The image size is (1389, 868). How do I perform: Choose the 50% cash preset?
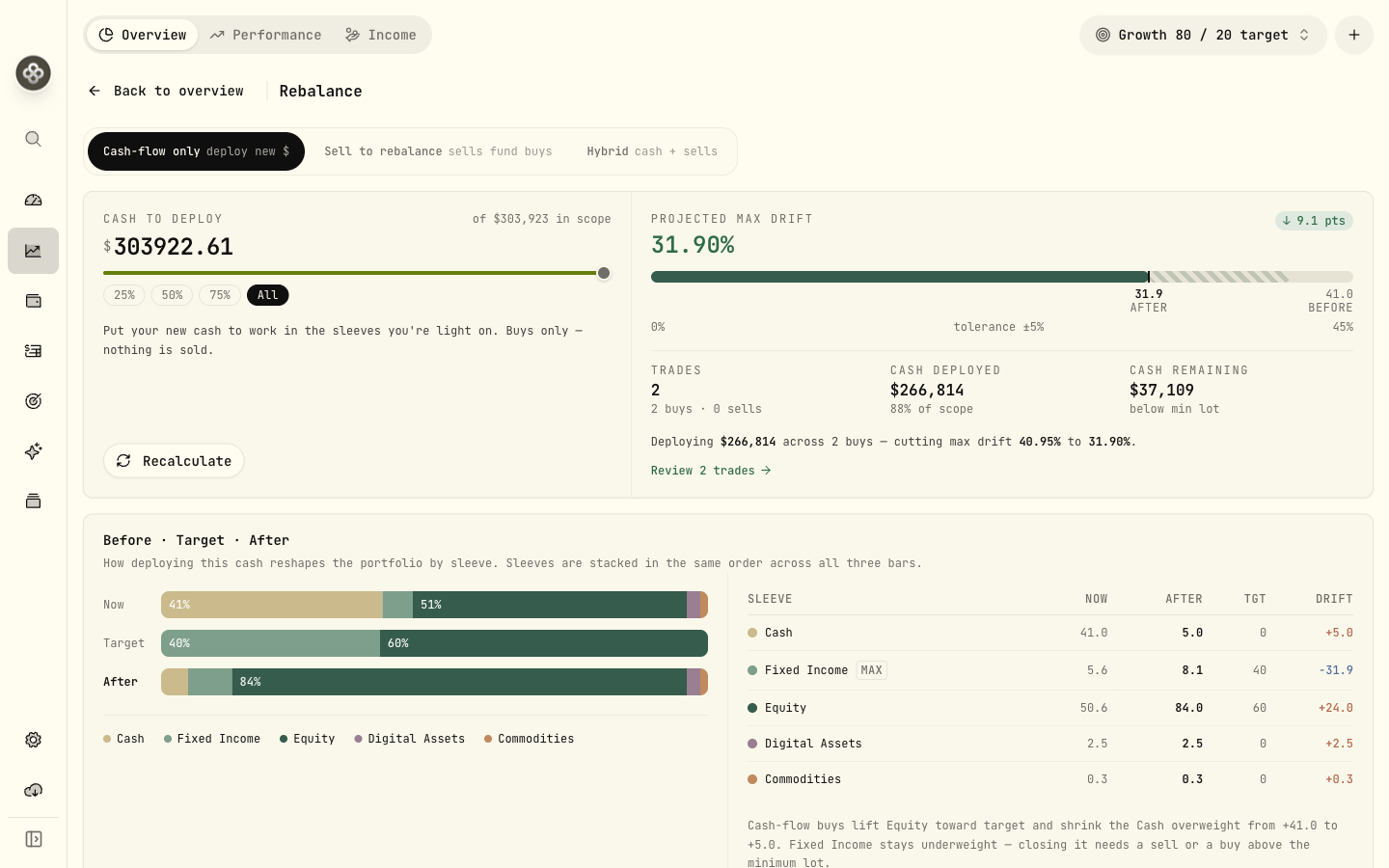(172, 295)
